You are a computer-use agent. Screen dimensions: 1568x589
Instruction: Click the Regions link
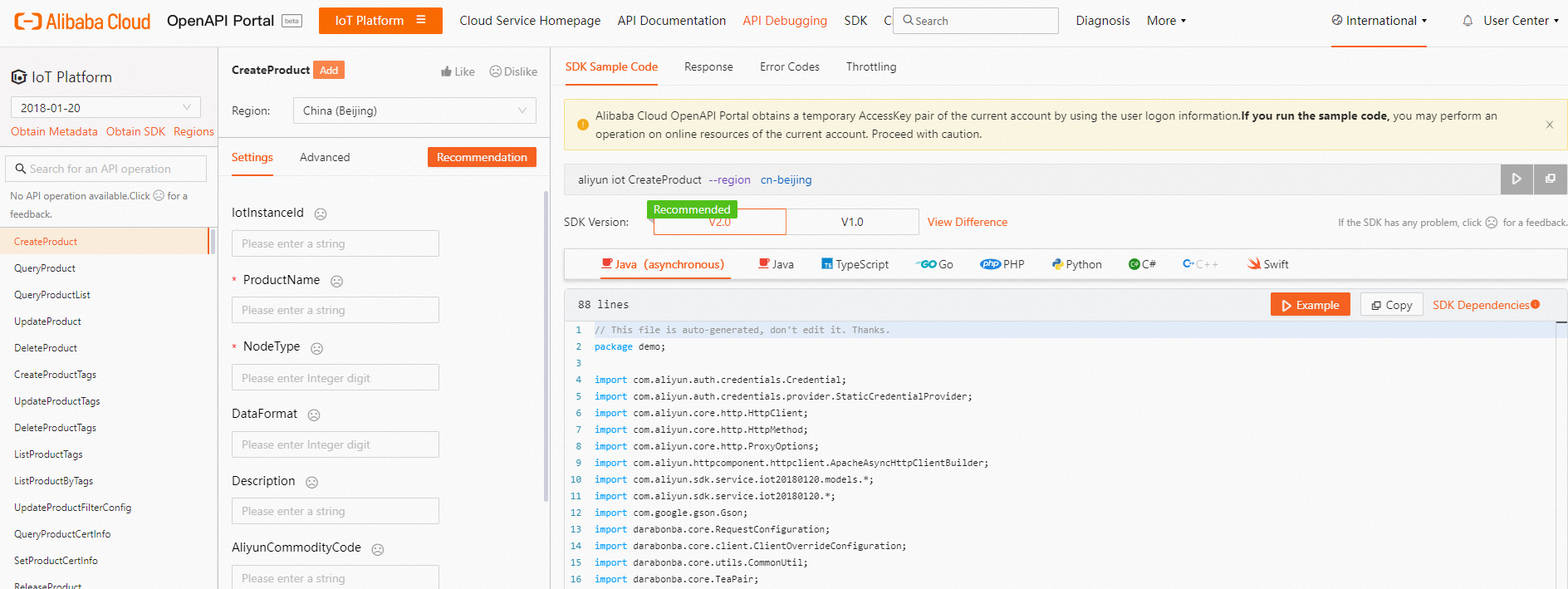194,131
